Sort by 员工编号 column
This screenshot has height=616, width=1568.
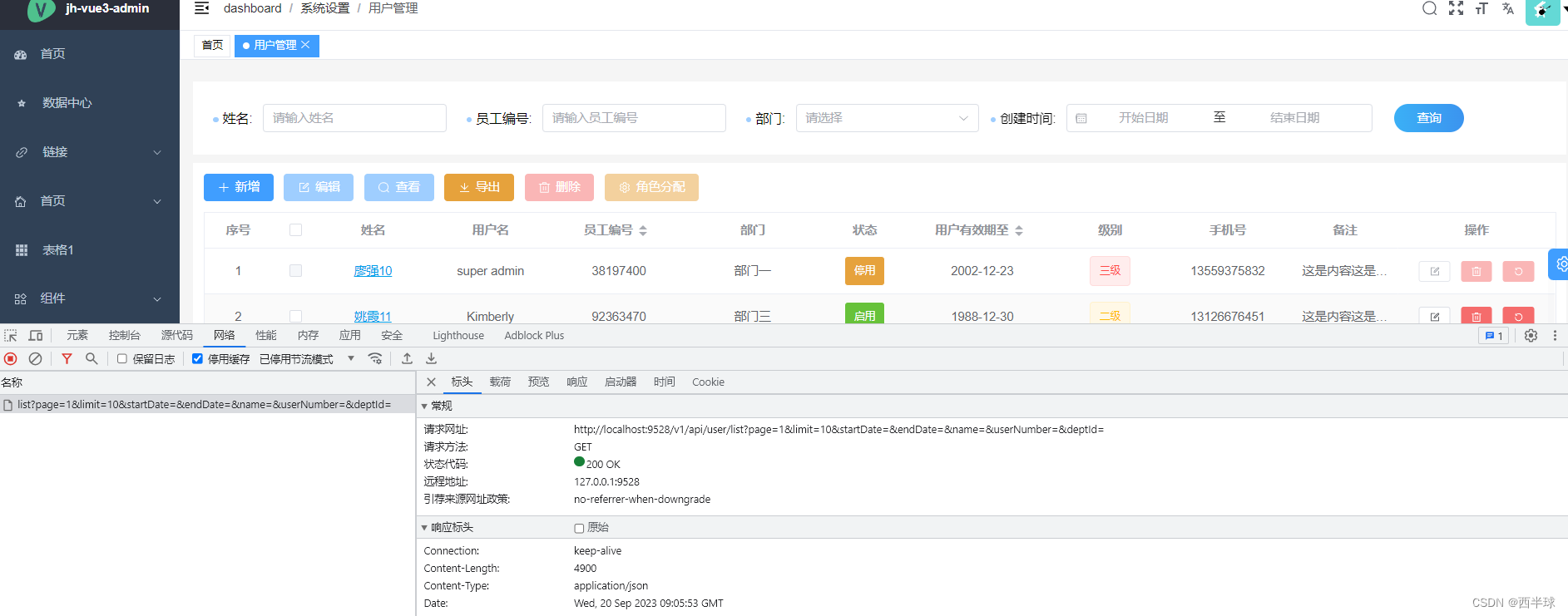click(x=643, y=230)
